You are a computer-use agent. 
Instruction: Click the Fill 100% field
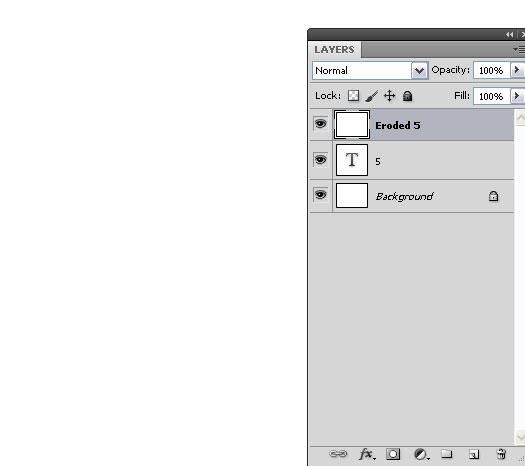[492, 96]
